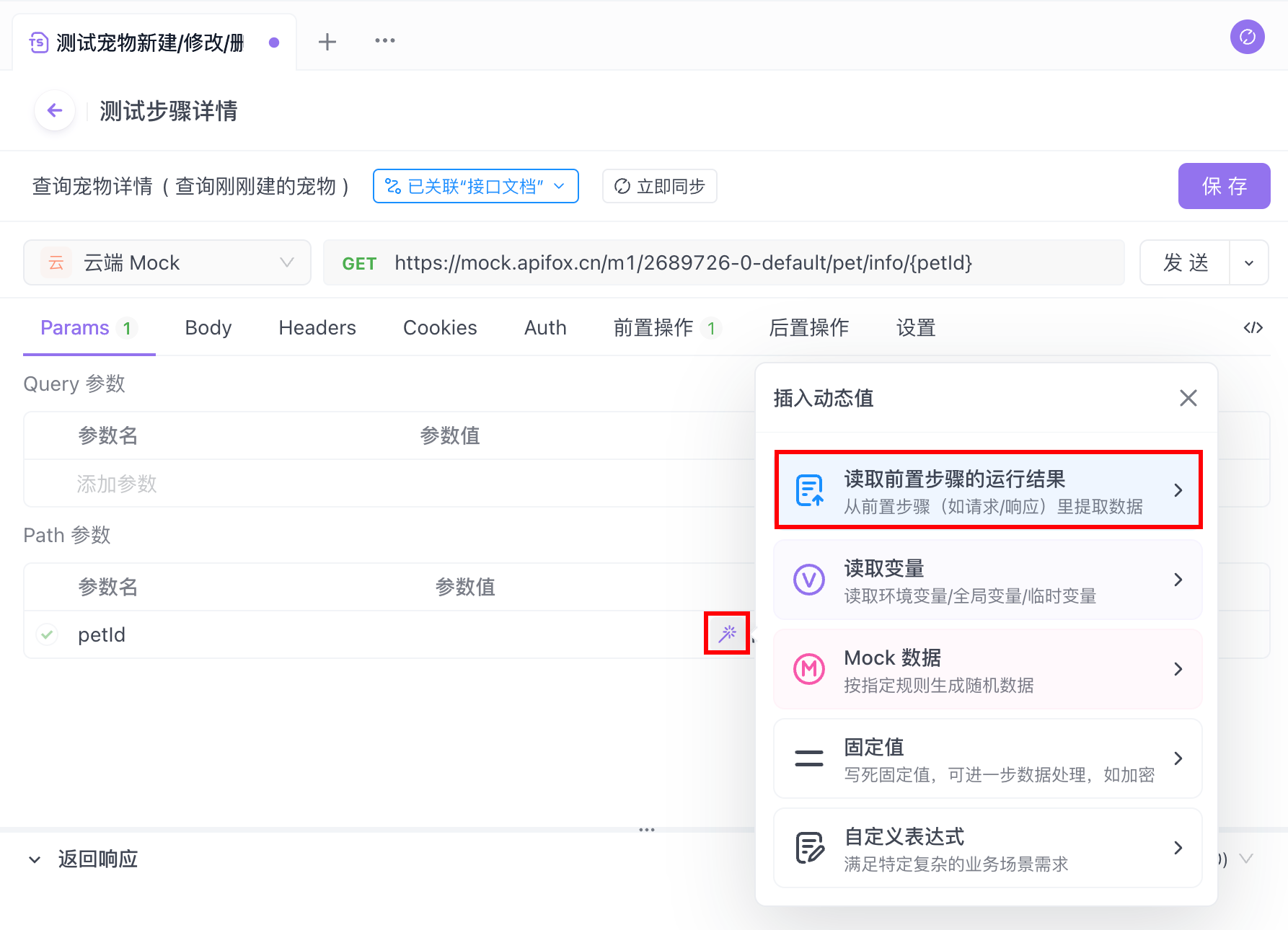Open the 已关联"接口文档" dropdown
This screenshot has height=930, width=1288.
(x=475, y=187)
